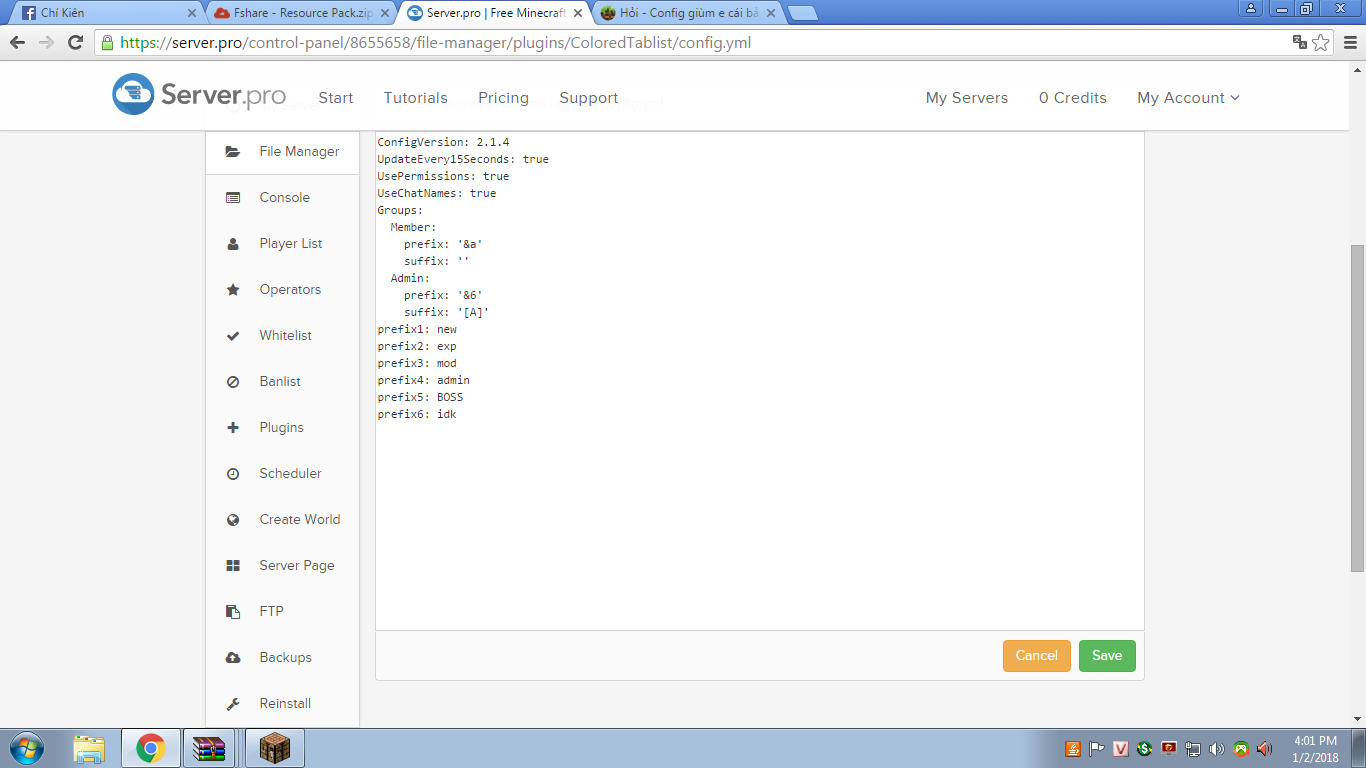Reload the page with the refresh icon
The height and width of the screenshot is (768, 1366).
pos(75,43)
